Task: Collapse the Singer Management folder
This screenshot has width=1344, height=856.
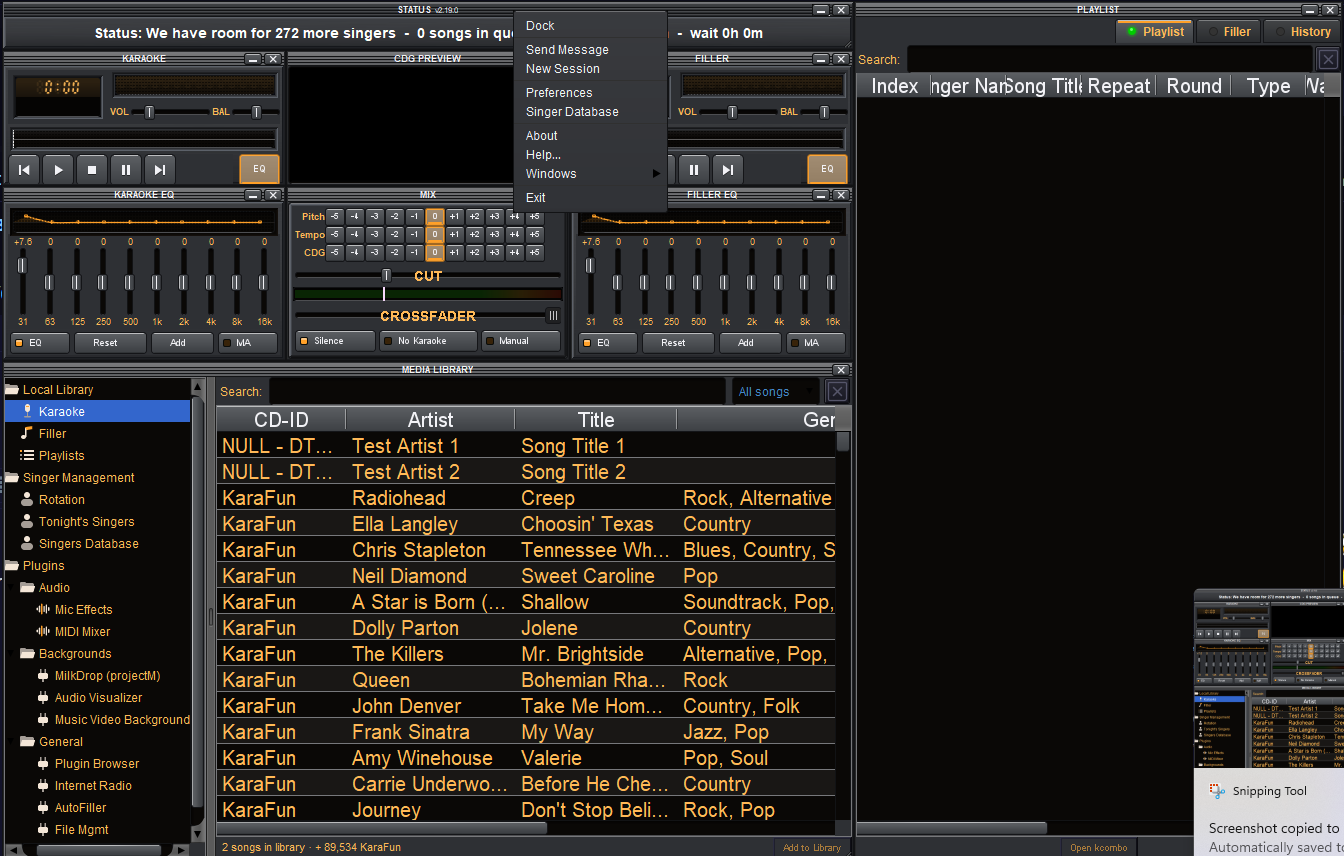Action: click(x=12, y=477)
